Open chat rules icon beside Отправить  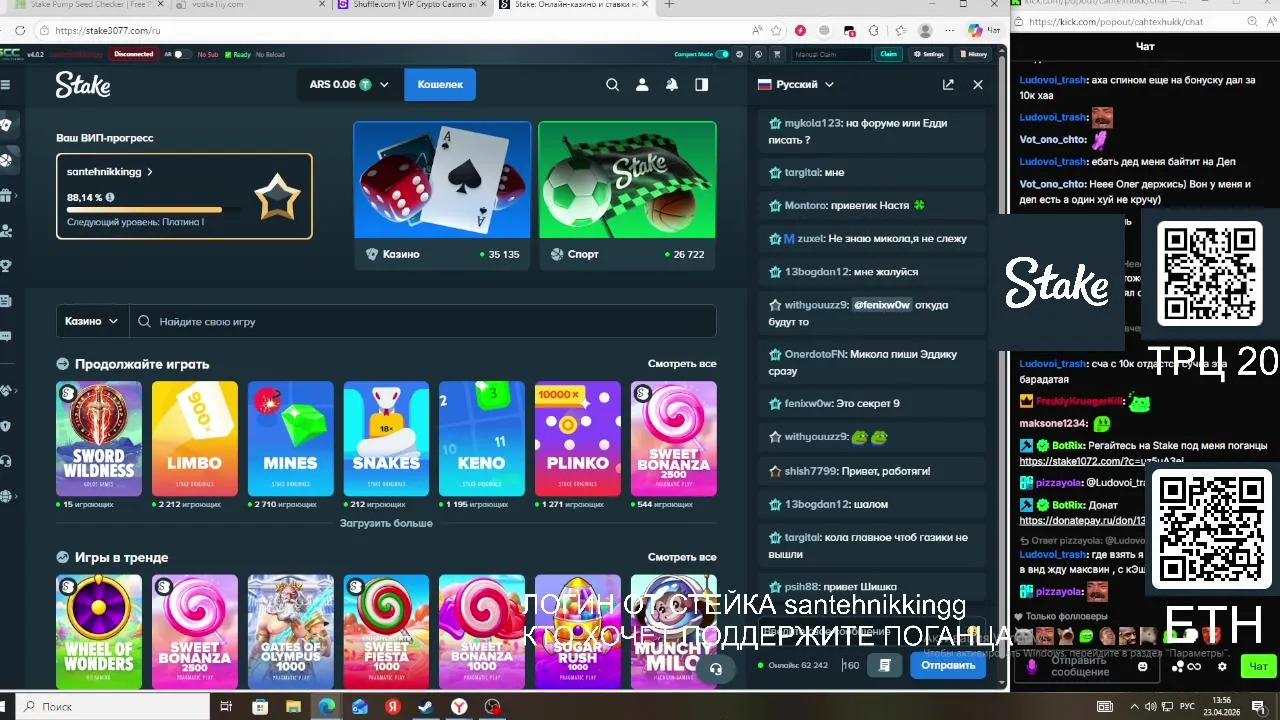885,665
